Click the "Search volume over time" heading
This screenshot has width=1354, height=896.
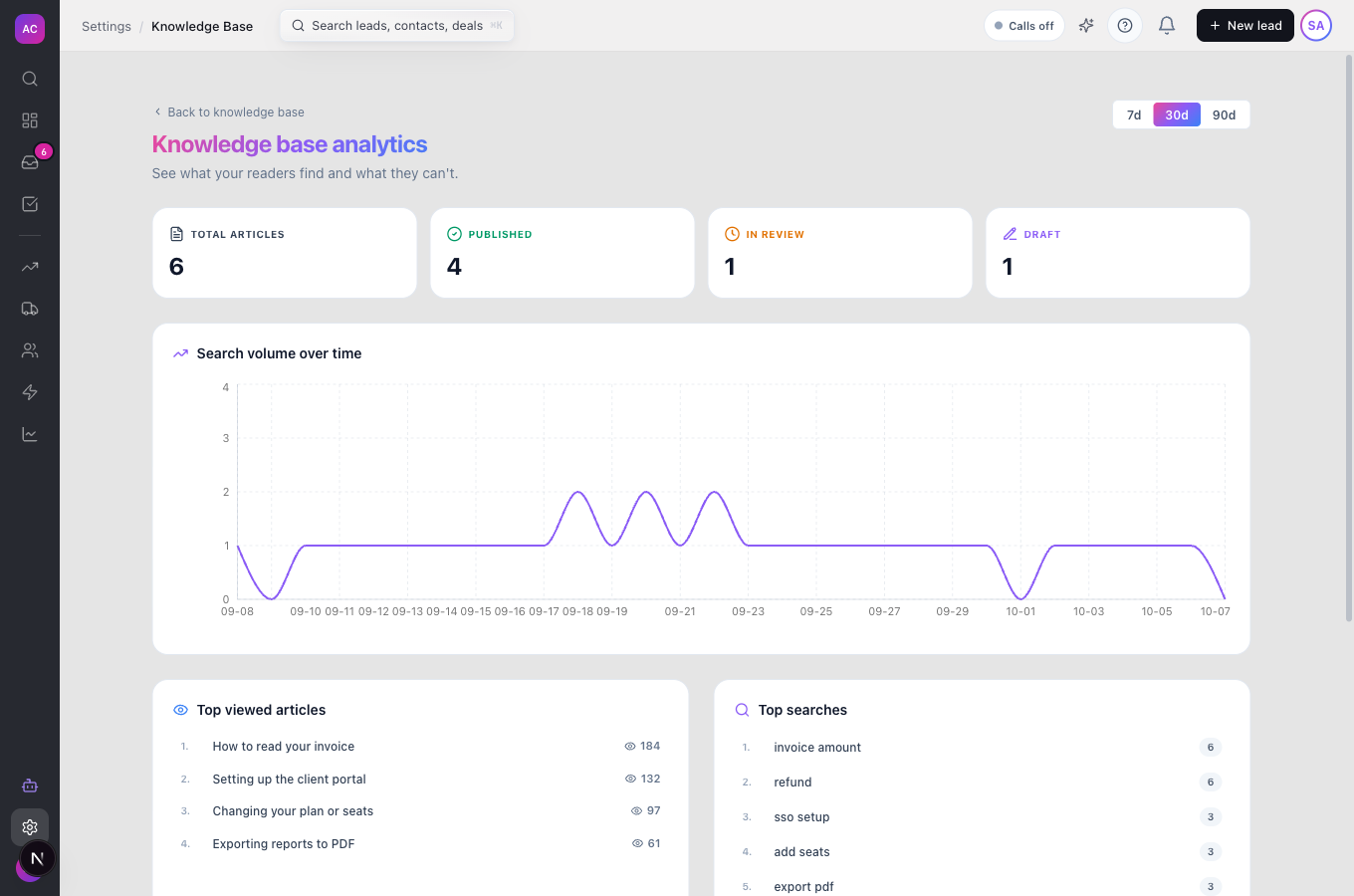(x=279, y=353)
